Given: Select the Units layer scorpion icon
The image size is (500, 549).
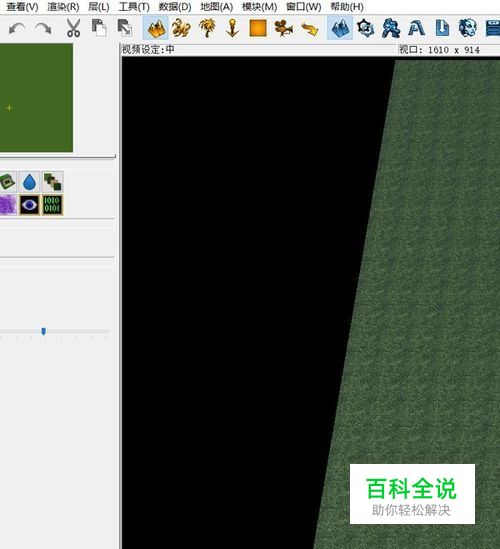Looking at the screenshot, I should pyautogui.click(x=181, y=28).
